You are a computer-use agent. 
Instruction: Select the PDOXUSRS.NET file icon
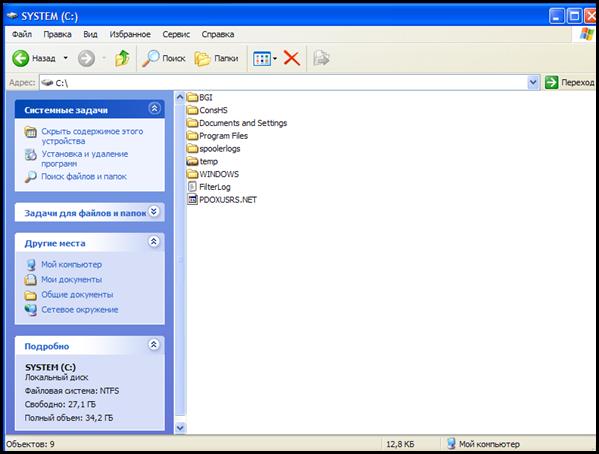coord(192,199)
